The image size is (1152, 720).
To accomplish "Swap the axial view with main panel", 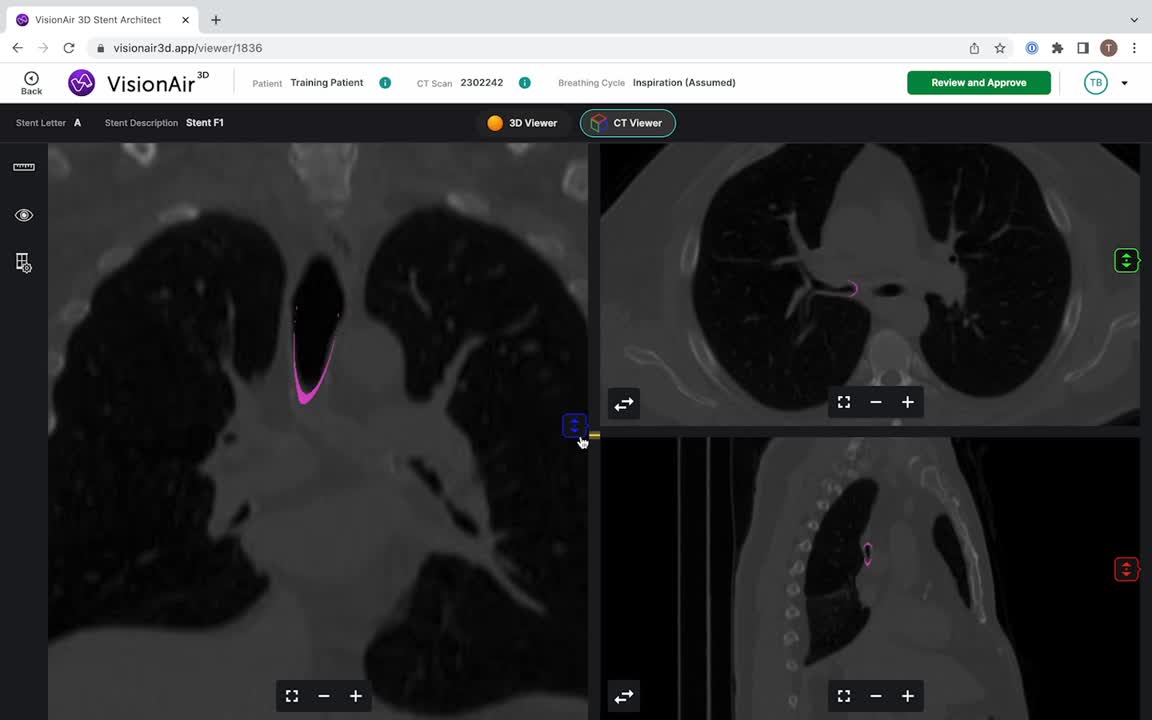I will click(x=624, y=404).
